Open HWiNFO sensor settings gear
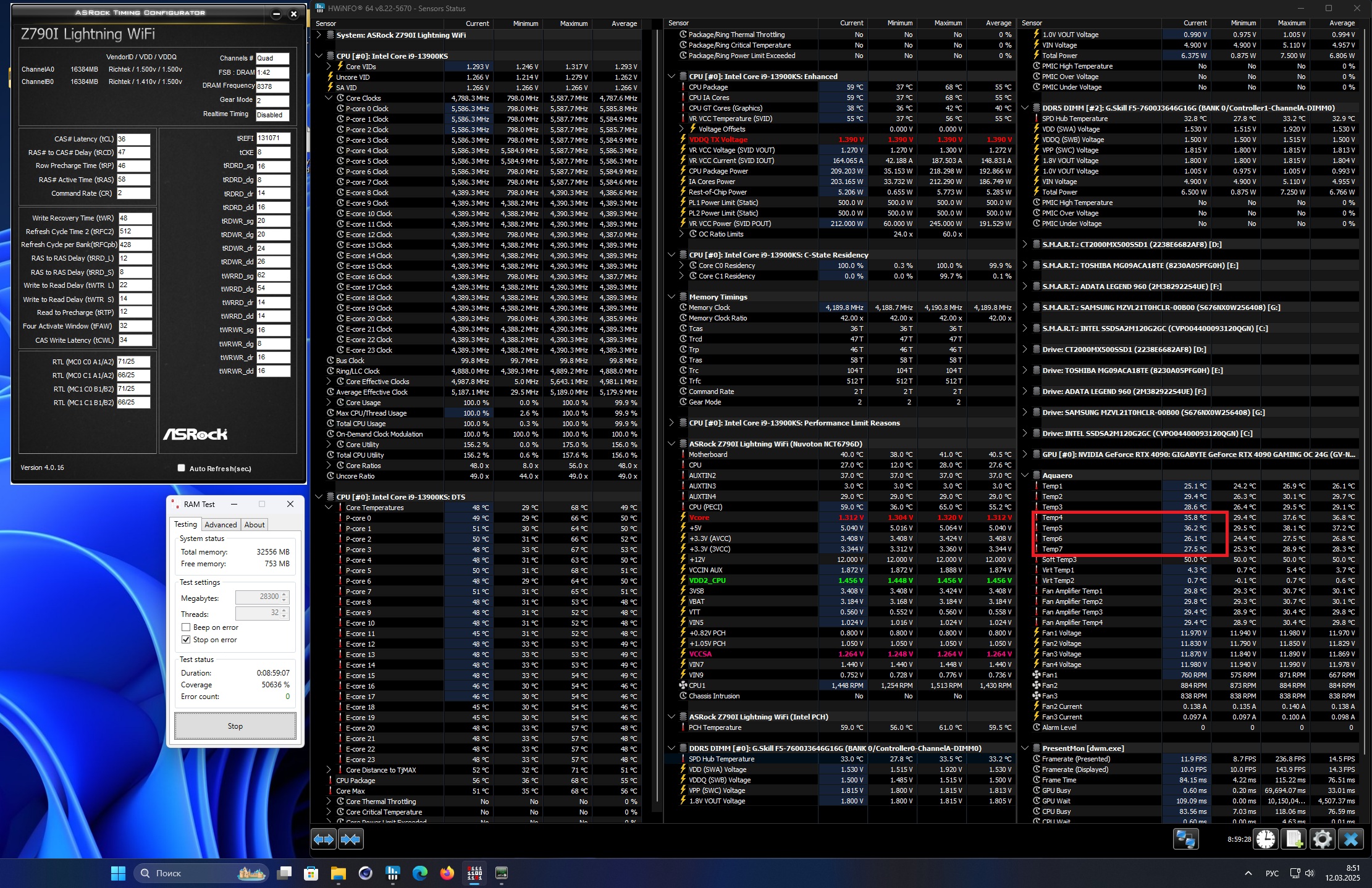The width and height of the screenshot is (1372, 888). (x=1322, y=839)
